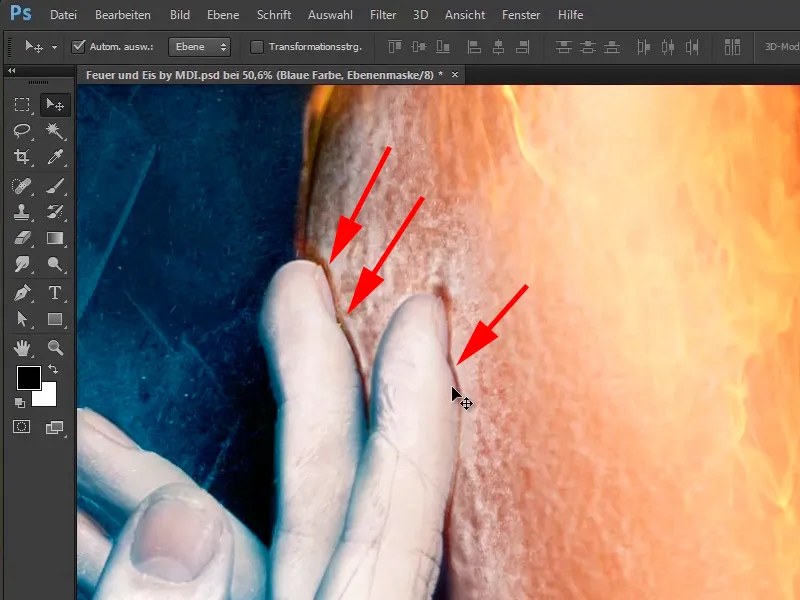The height and width of the screenshot is (600, 800).
Task: Align horizontal centers of layers
Action: 498,47
